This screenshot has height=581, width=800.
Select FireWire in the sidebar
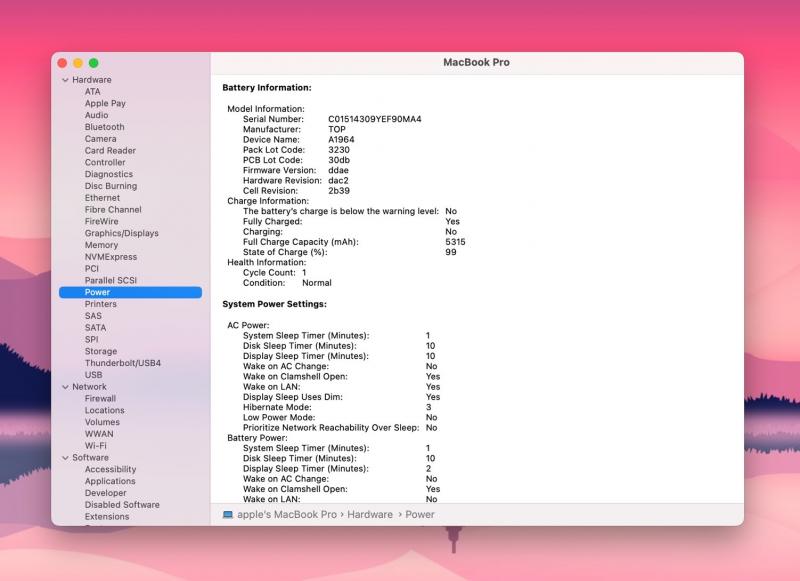click(x=102, y=221)
